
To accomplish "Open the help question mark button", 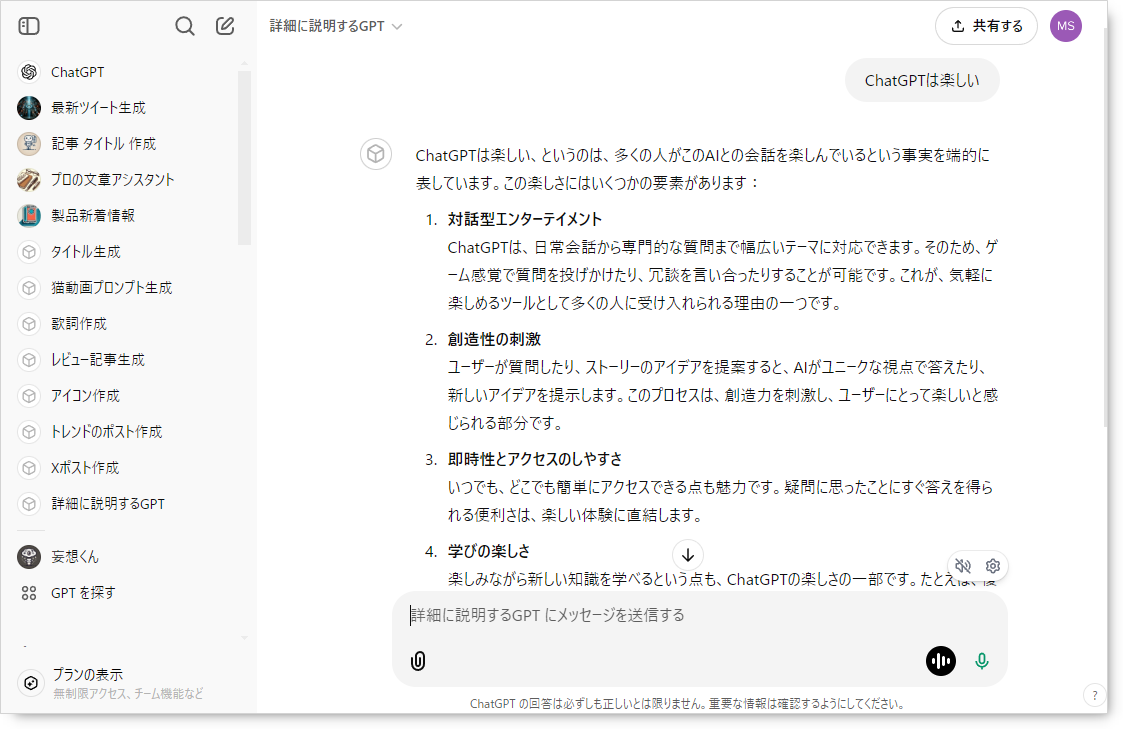I will click(1094, 695).
